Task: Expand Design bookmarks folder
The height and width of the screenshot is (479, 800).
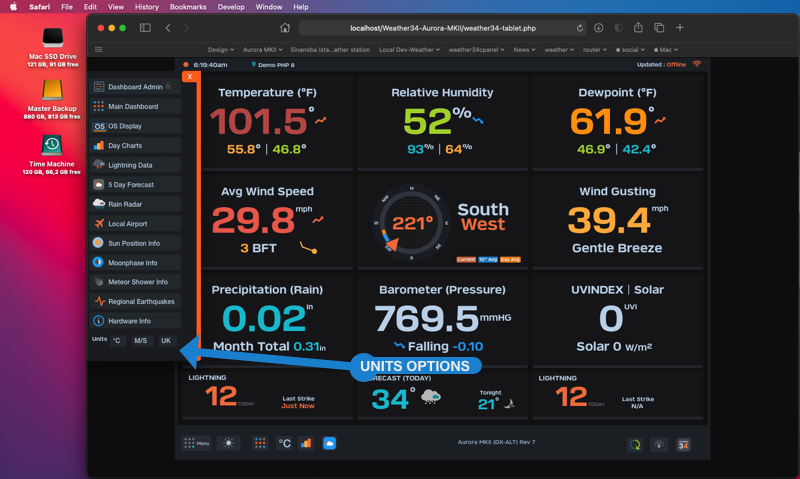Action: point(221,49)
